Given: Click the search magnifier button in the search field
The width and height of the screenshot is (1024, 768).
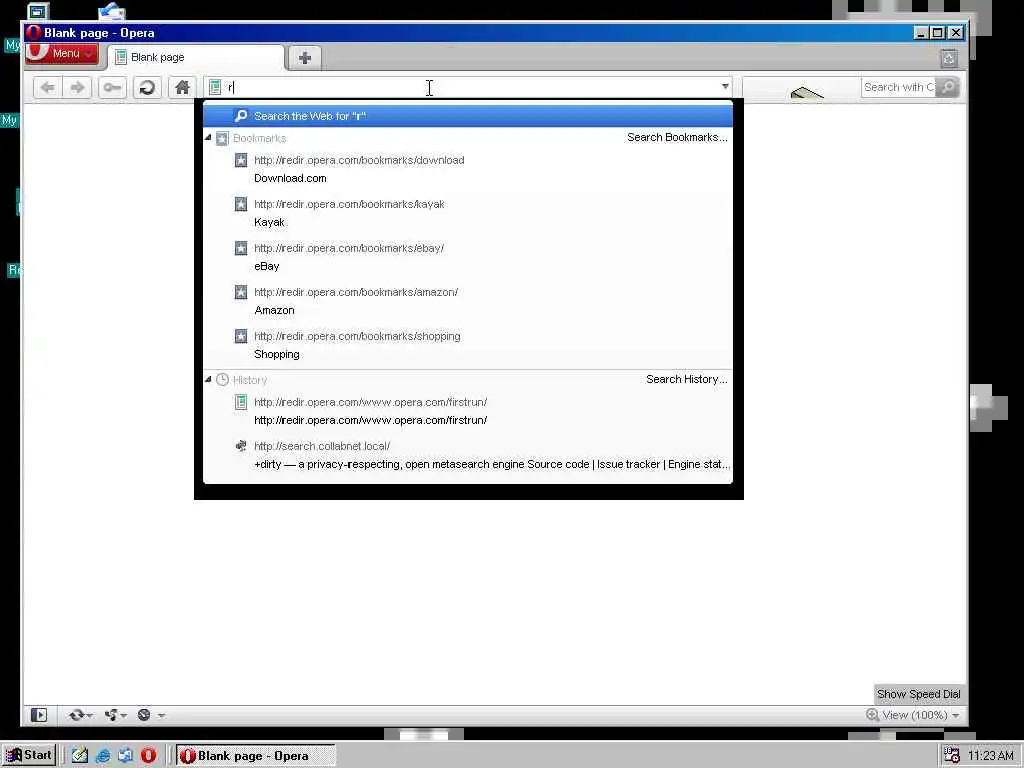Looking at the screenshot, I should click(x=948, y=87).
